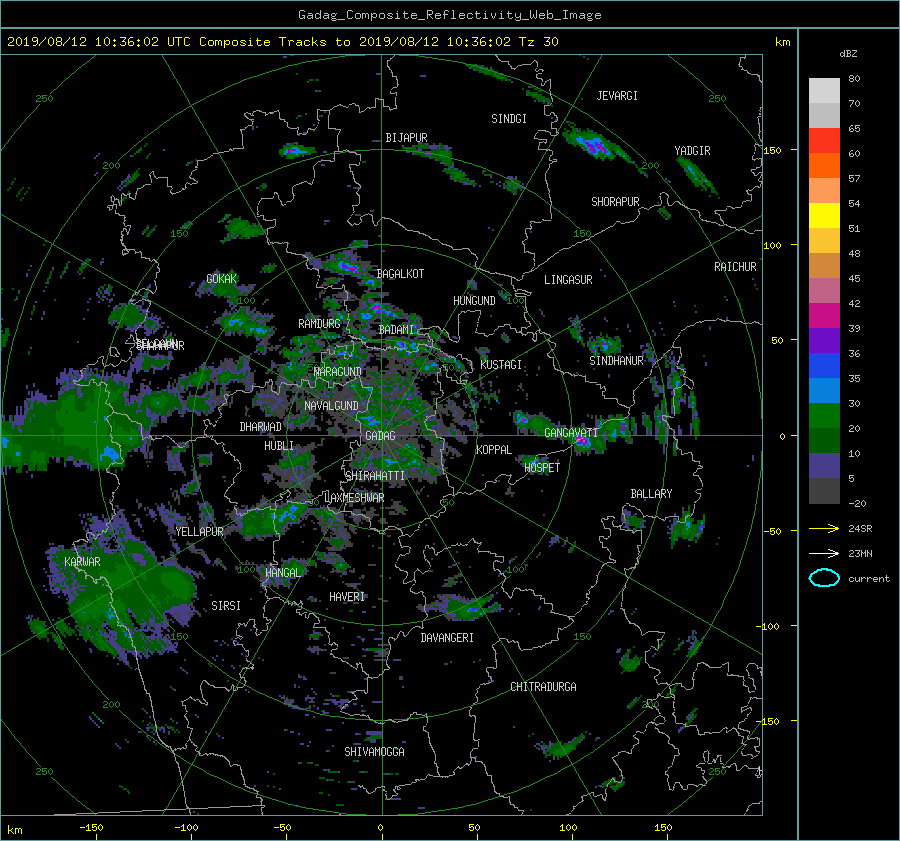
Task: Click the NARAGUND city label
Action: point(338,372)
